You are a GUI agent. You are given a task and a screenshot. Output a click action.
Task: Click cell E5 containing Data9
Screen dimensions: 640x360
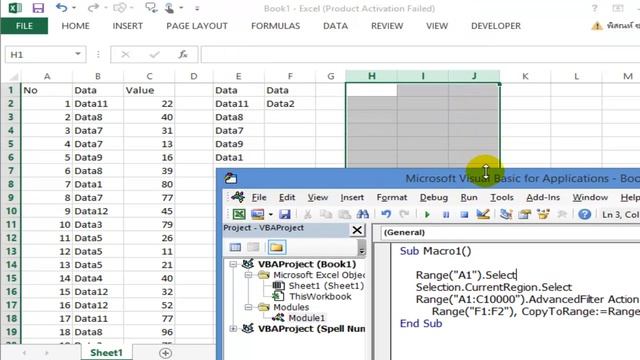pos(238,144)
